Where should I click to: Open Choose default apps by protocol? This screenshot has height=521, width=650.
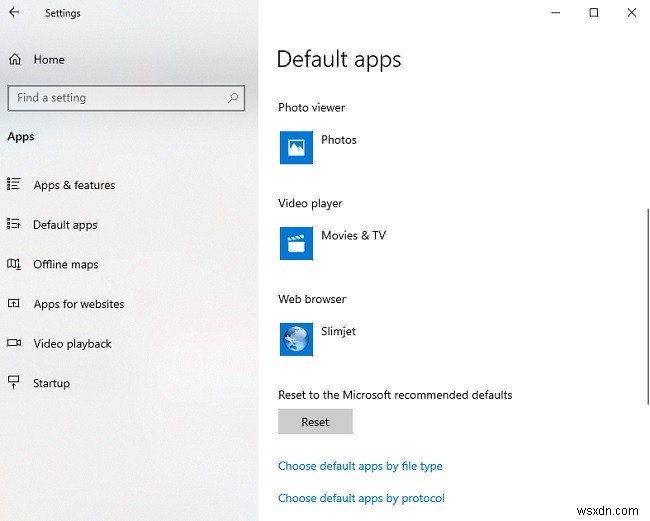[x=361, y=498]
